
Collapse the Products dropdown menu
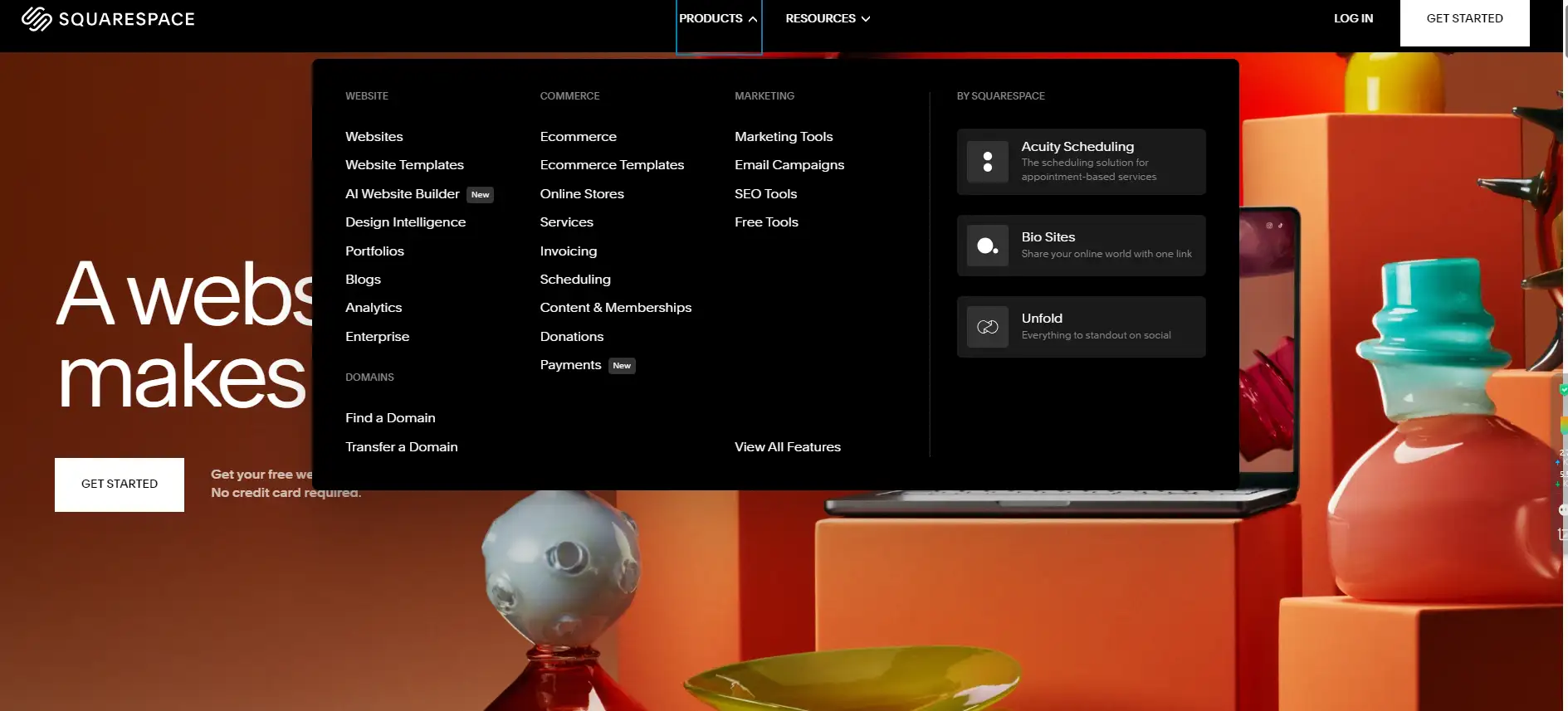718,18
